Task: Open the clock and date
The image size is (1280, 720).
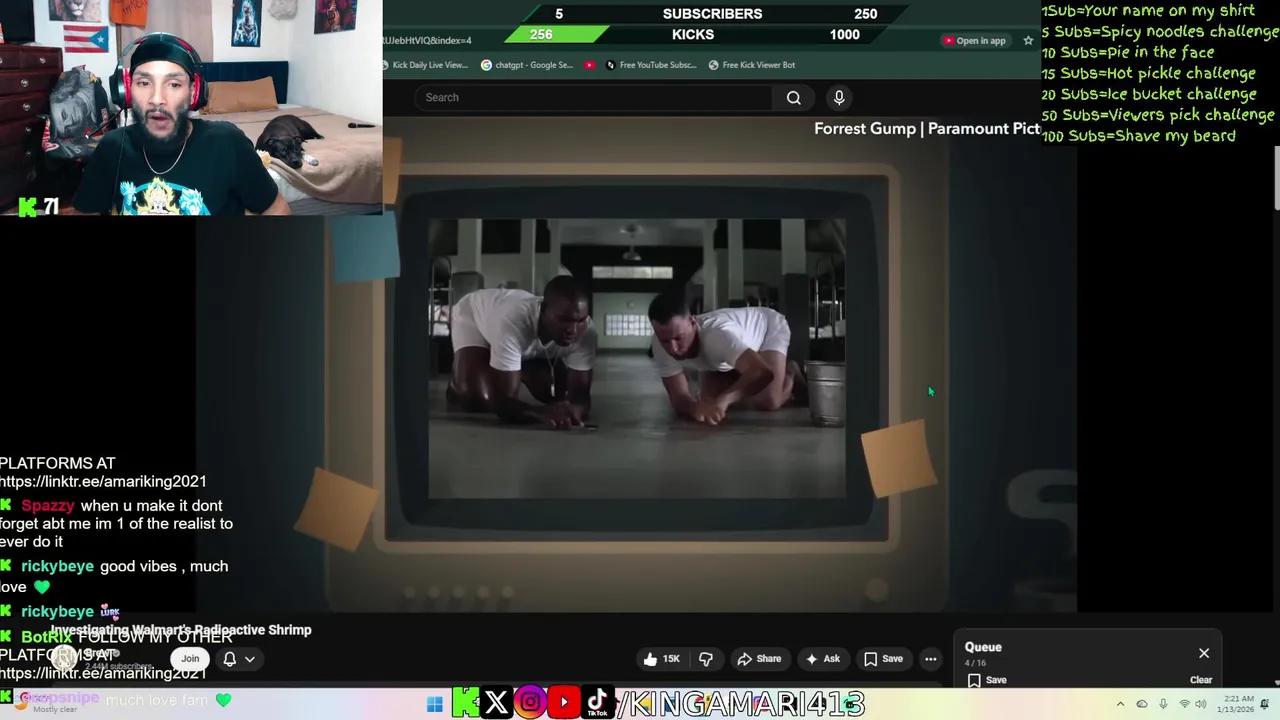Action: click(x=1236, y=704)
